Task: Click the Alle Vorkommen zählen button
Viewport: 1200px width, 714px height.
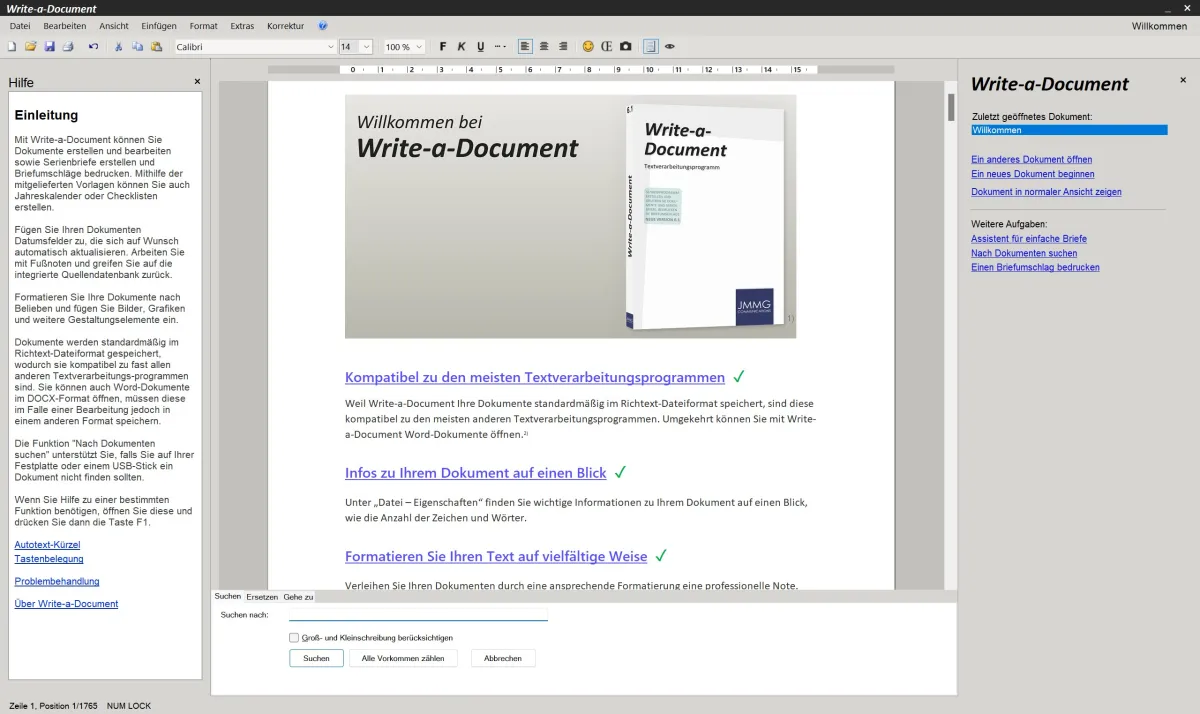Action: coord(403,658)
